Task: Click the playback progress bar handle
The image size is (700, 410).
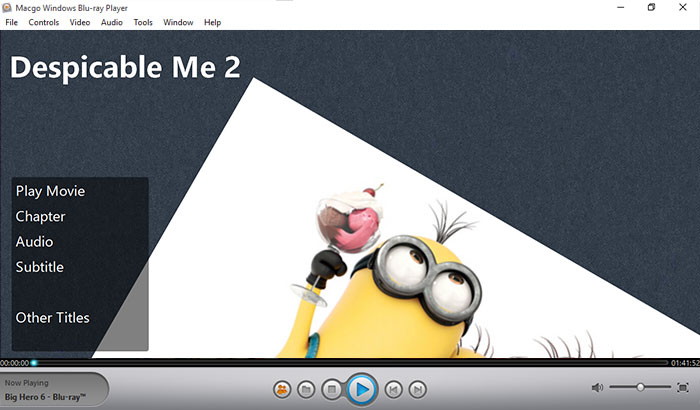Action: coord(34,363)
